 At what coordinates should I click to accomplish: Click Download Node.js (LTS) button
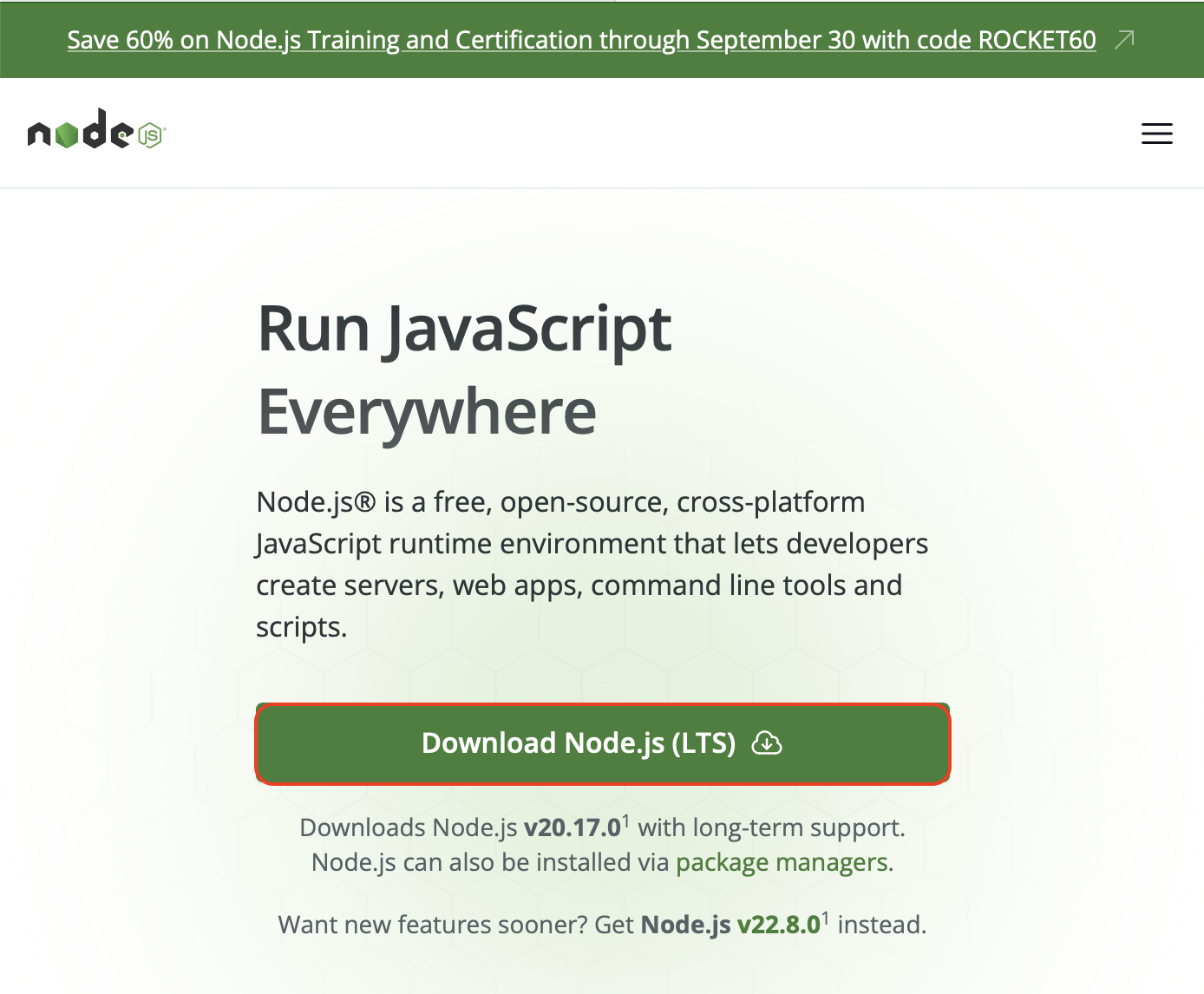603,743
